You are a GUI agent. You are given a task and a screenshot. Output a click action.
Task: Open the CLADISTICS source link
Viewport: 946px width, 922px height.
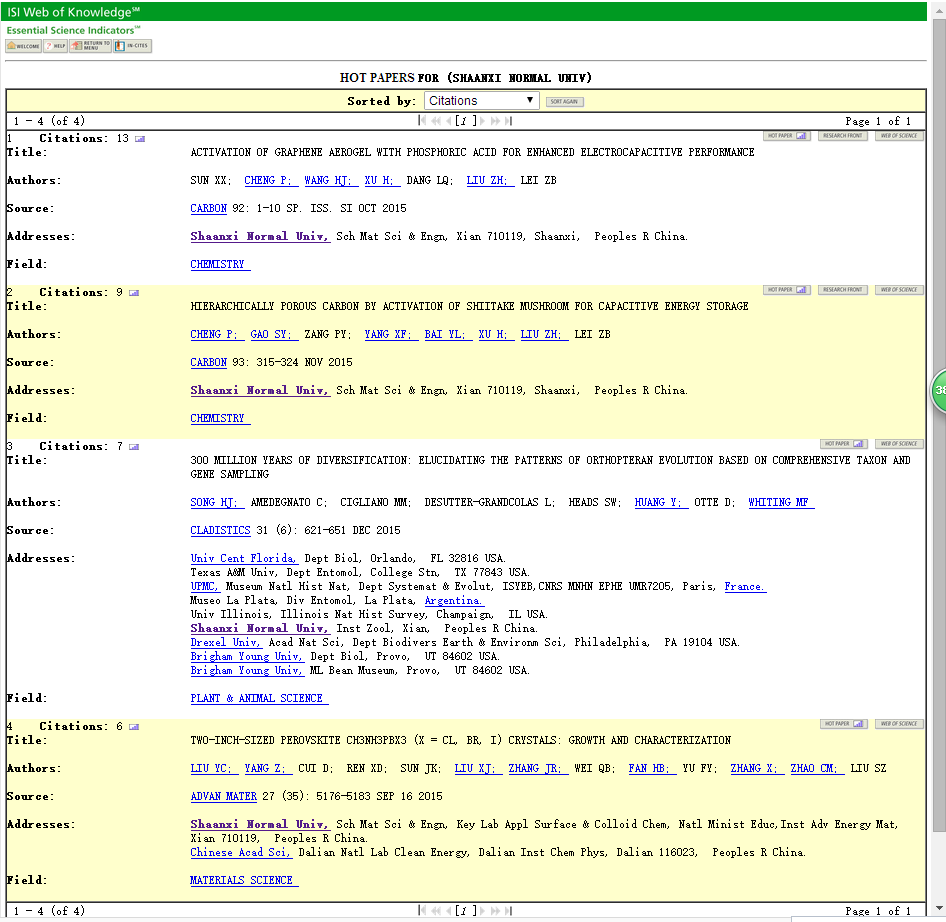220,531
